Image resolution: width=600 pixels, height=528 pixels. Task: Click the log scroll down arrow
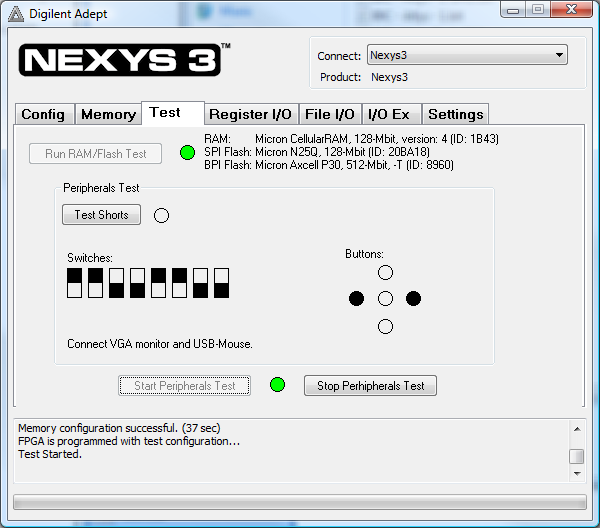tap(577, 474)
